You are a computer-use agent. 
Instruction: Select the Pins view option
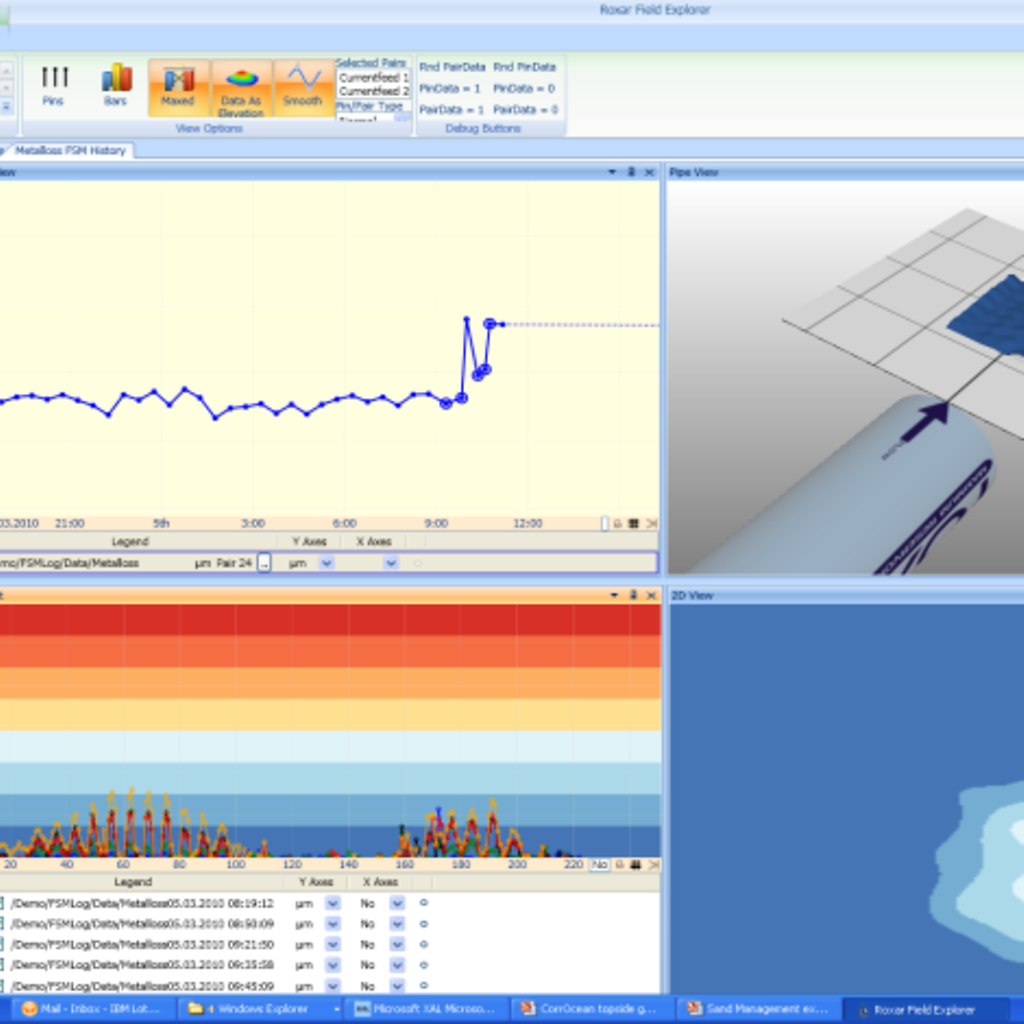[x=54, y=84]
